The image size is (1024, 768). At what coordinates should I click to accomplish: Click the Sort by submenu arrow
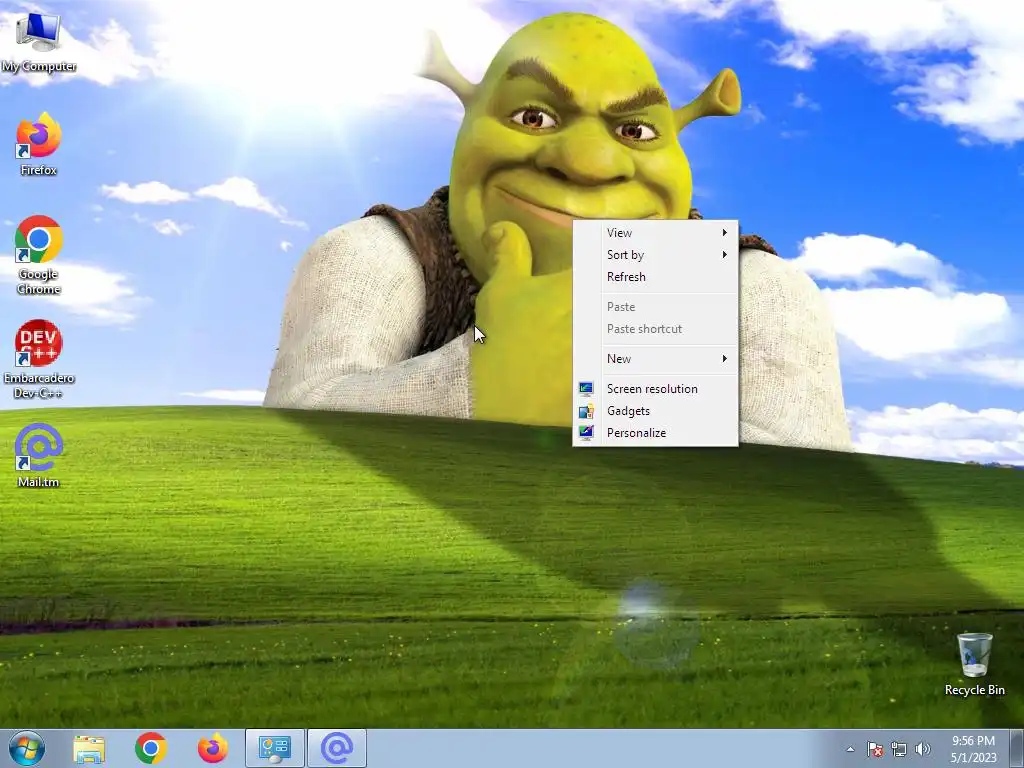click(x=724, y=255)
